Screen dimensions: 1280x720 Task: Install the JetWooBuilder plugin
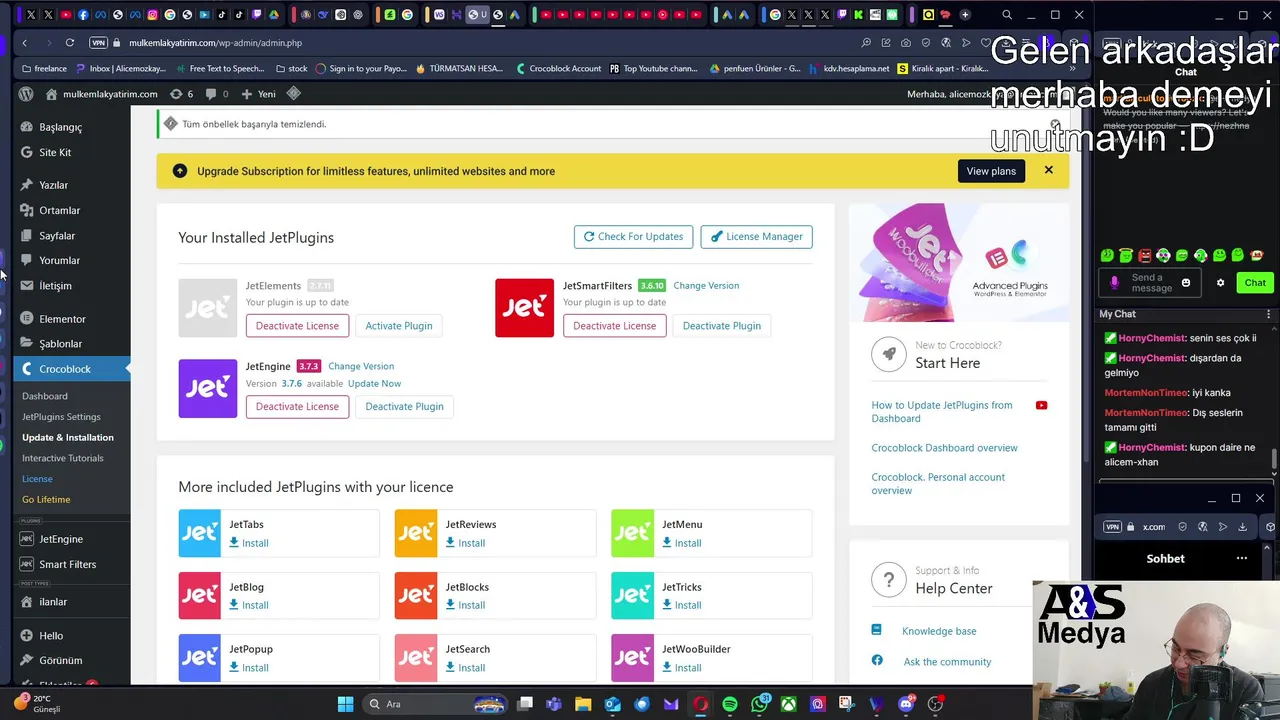[x=682, y=668]
